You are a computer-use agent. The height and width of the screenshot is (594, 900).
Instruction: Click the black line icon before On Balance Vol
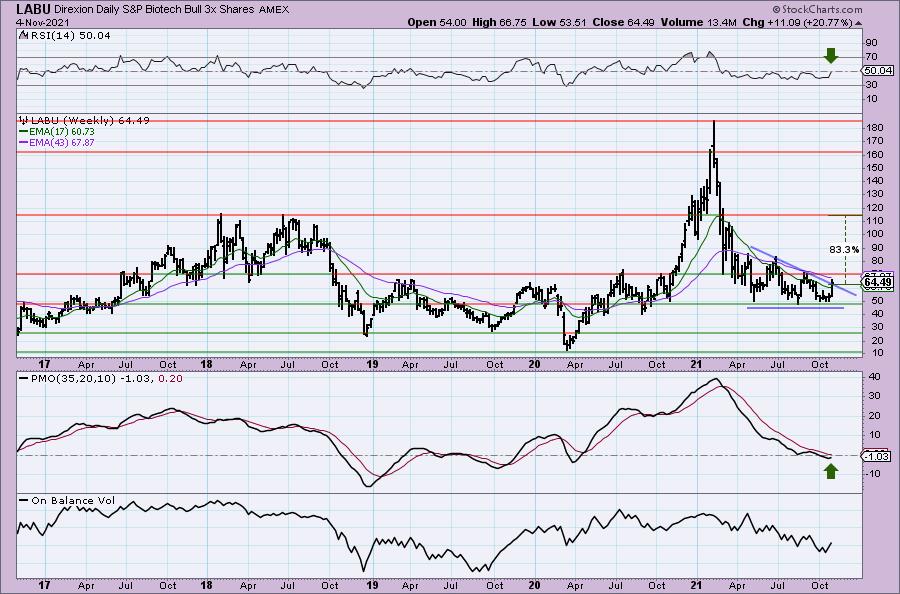pos(23,501)
